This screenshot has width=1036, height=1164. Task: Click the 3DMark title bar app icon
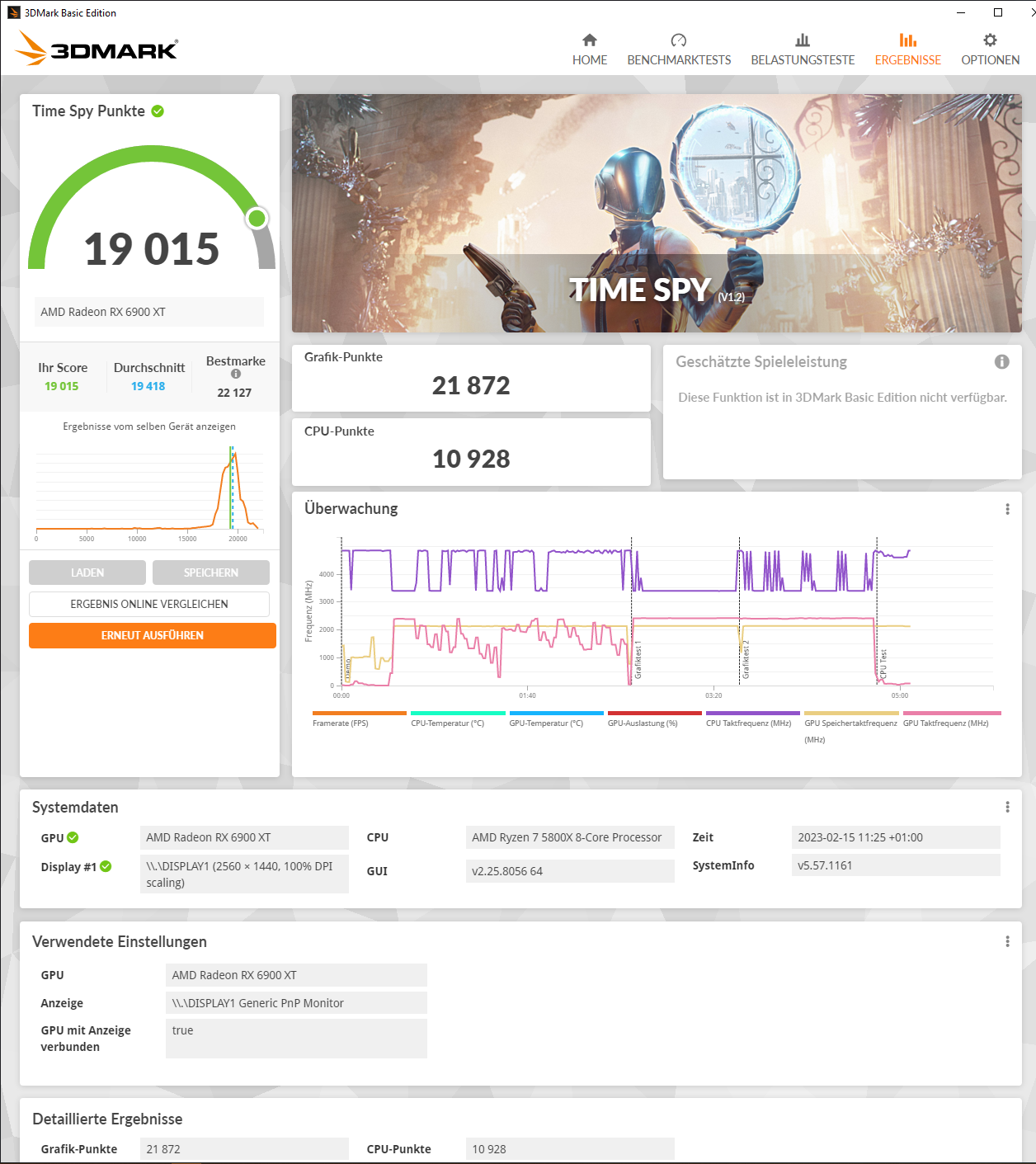tap(13, 12)
